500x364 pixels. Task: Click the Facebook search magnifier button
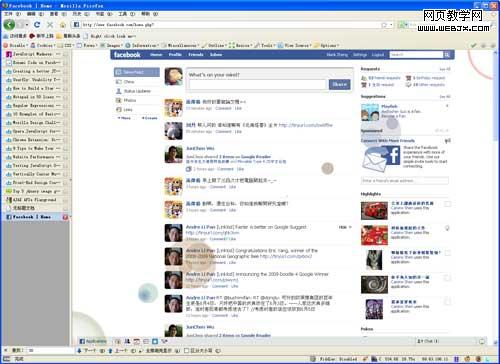coord(447,55)
